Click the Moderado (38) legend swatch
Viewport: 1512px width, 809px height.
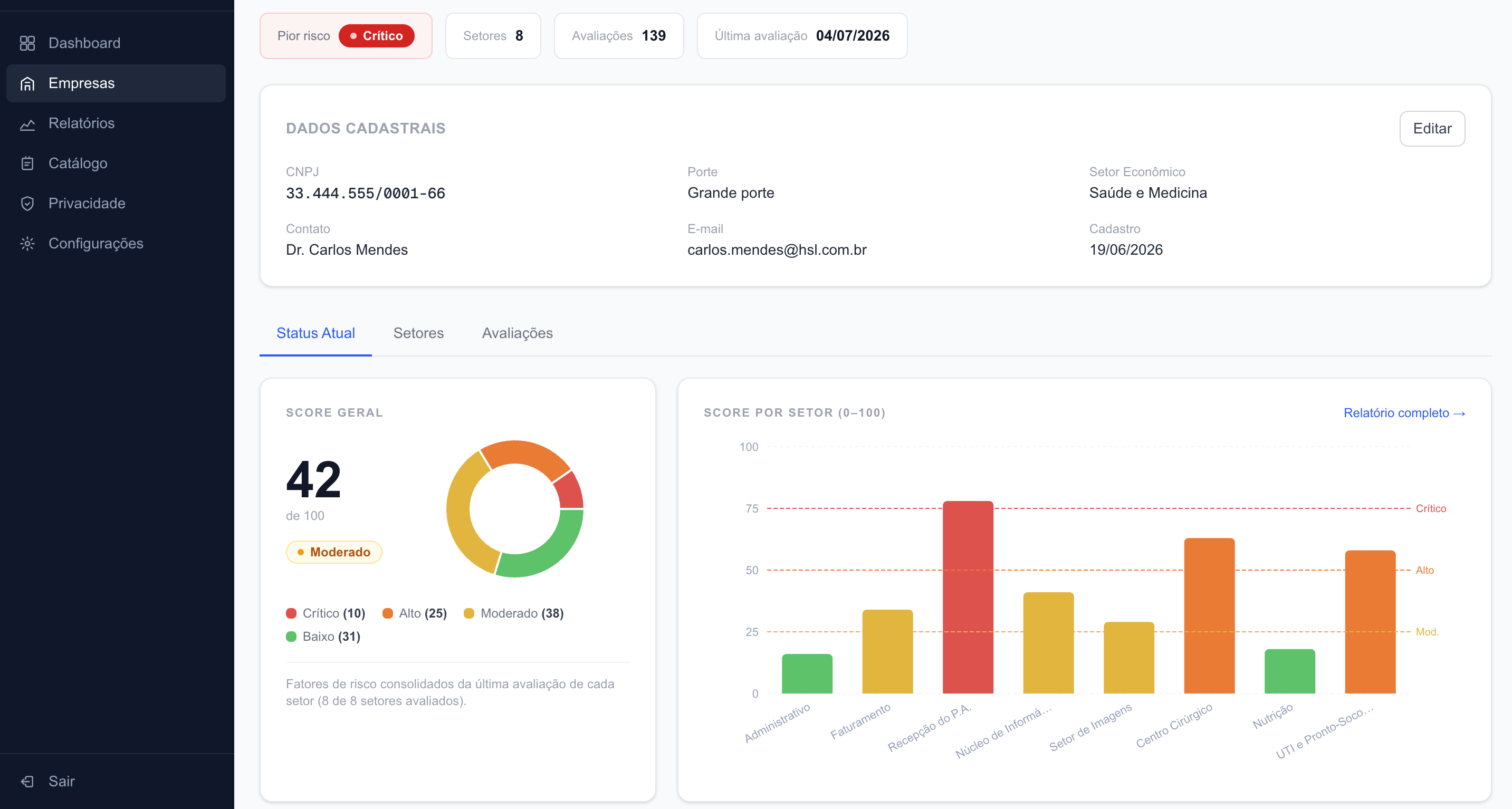(469, 614)
